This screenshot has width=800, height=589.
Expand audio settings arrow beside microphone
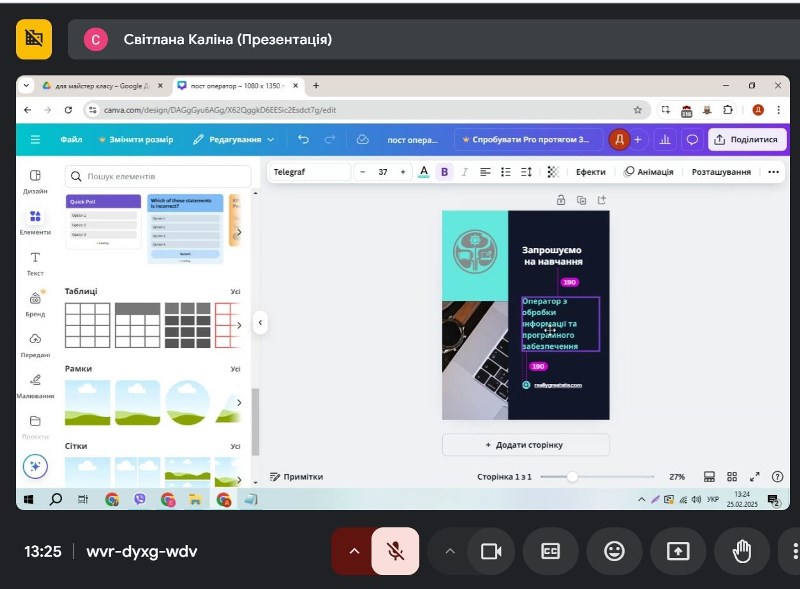tap(352, 551)
